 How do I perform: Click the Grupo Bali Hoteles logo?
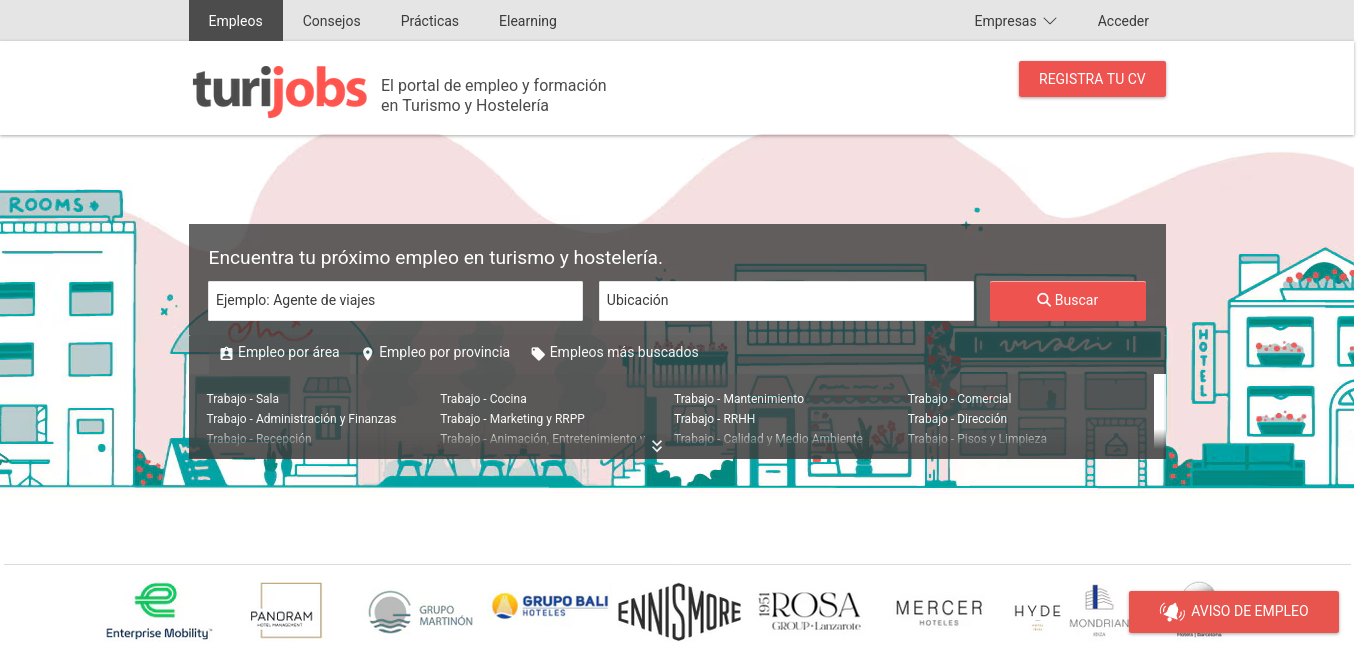550,605
